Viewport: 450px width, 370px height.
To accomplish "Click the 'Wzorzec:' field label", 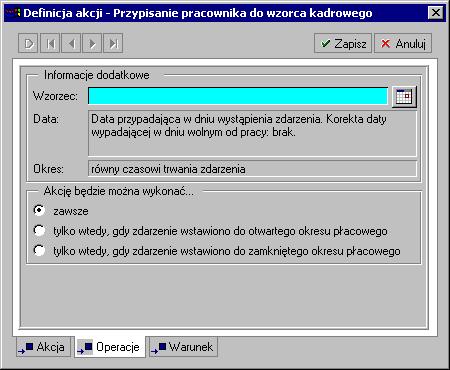I will (x=55, y=96).
